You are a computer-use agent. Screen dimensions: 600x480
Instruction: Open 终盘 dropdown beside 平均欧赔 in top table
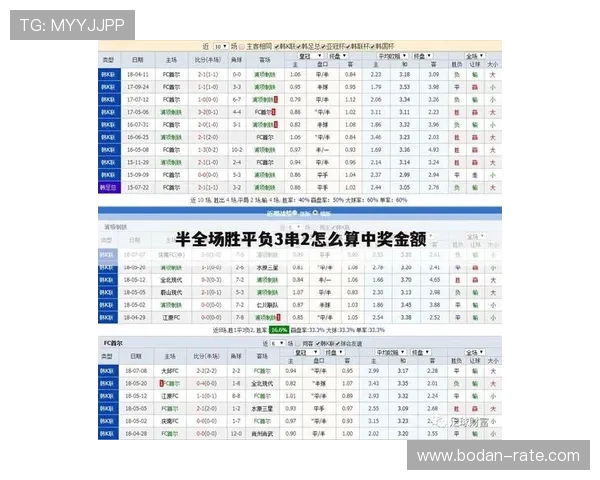tap(423, 56)
